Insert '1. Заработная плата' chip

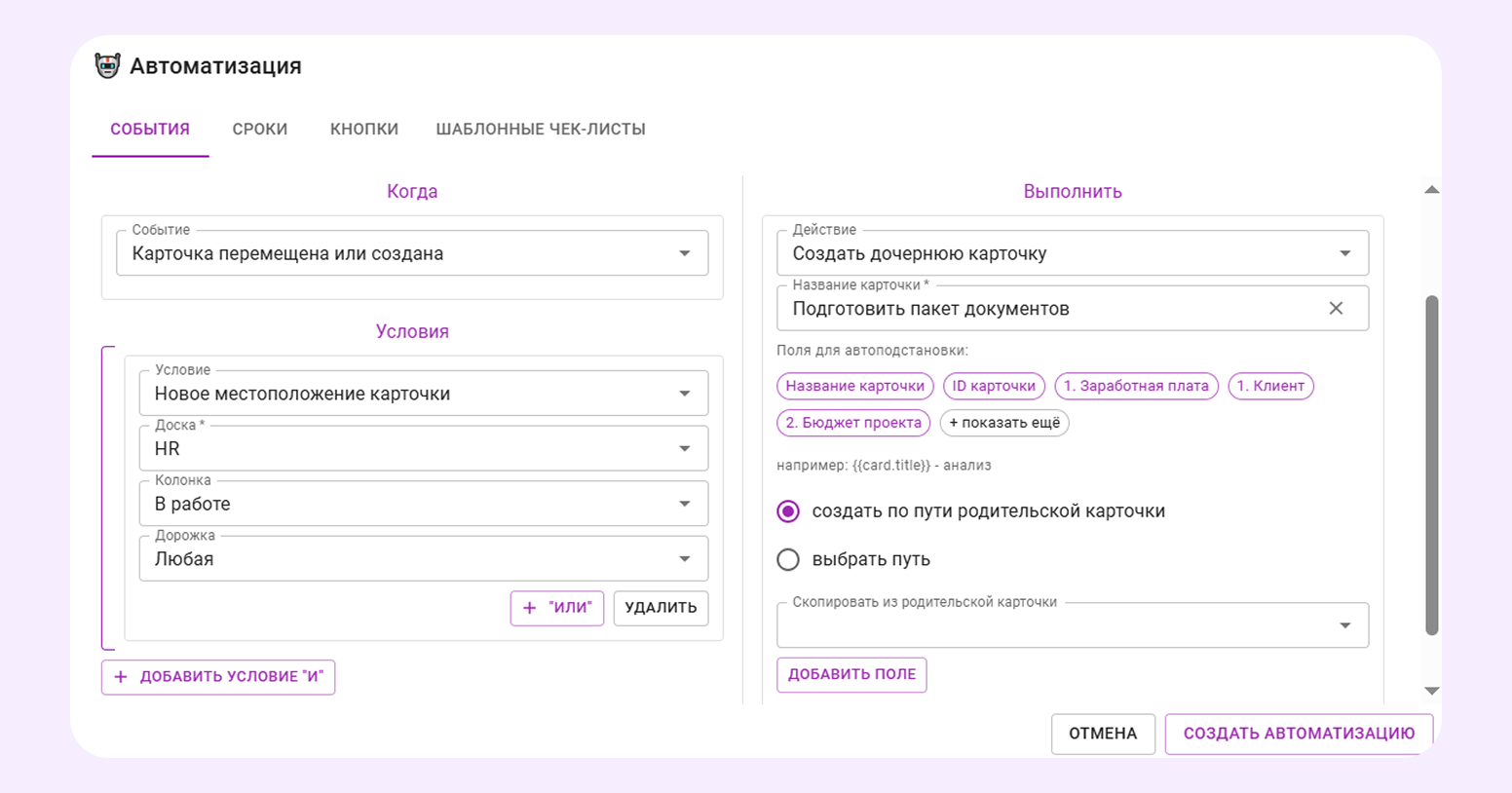click(1135, 386)
